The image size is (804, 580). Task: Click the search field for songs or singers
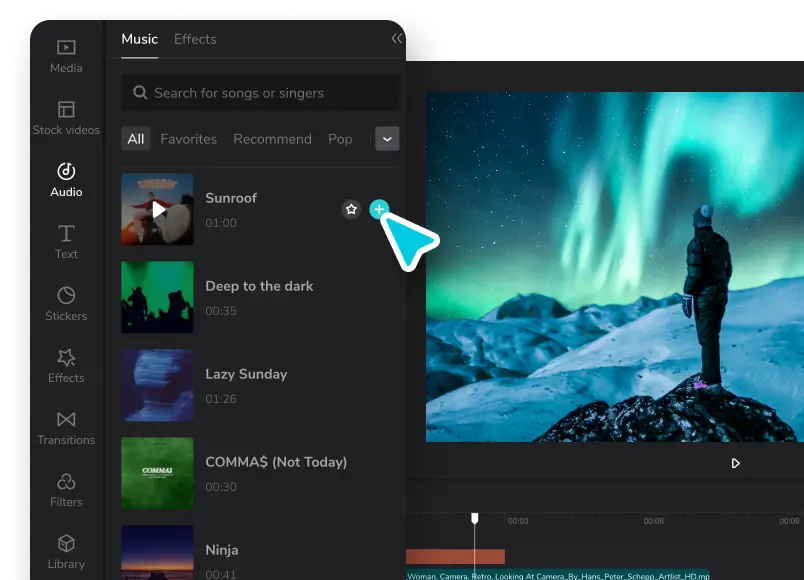(x=260, y=93)
